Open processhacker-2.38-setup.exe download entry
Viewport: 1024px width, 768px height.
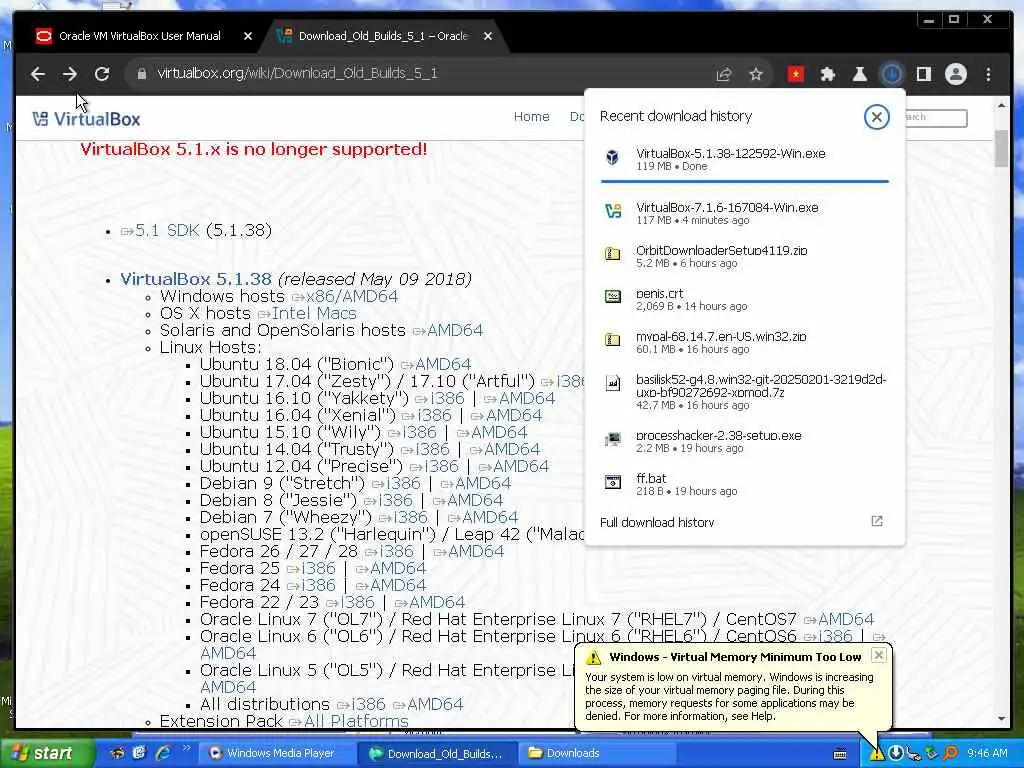point(744,441)
